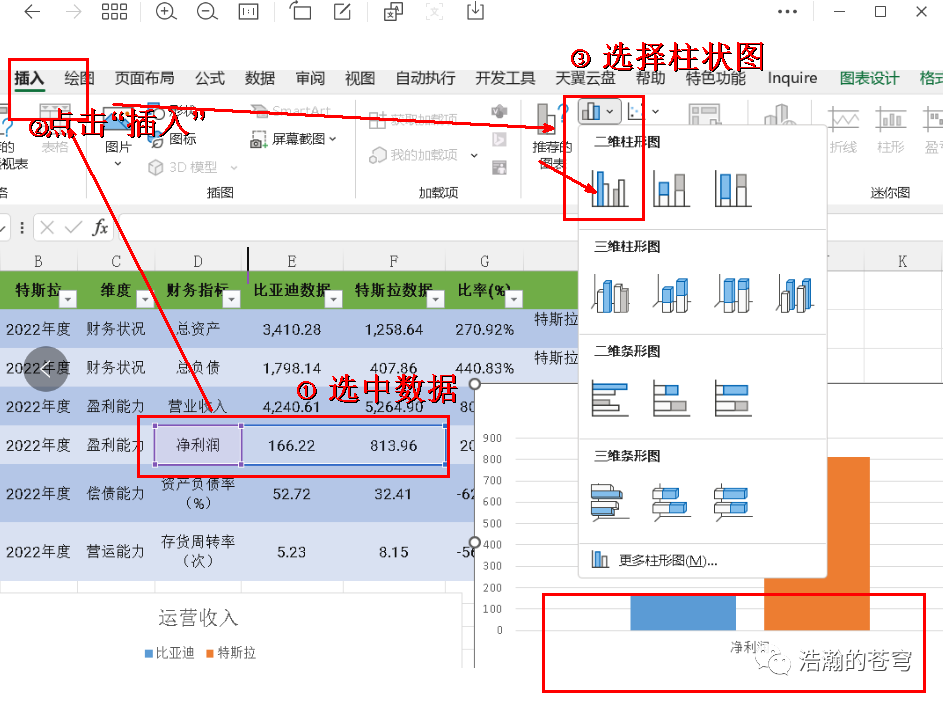
Task: Switch to the 公式 ribbon tab
Action: 210,78
